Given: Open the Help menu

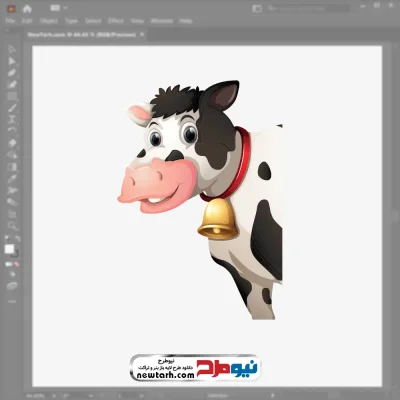Looking at the screenshot, I should (186, 21).
